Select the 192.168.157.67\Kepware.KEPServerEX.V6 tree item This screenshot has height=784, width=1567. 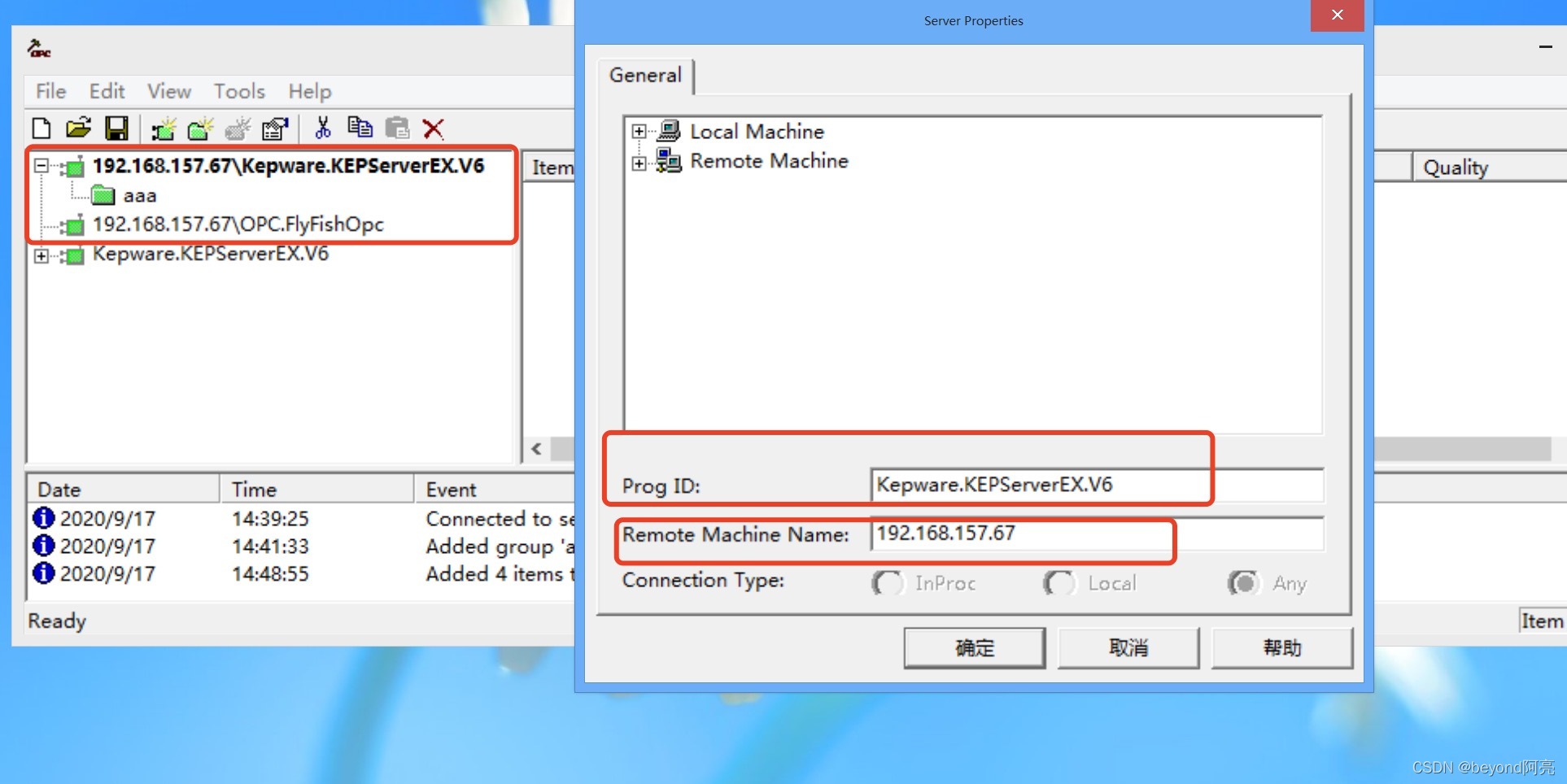pyautogui.click(x=288, y=166)
